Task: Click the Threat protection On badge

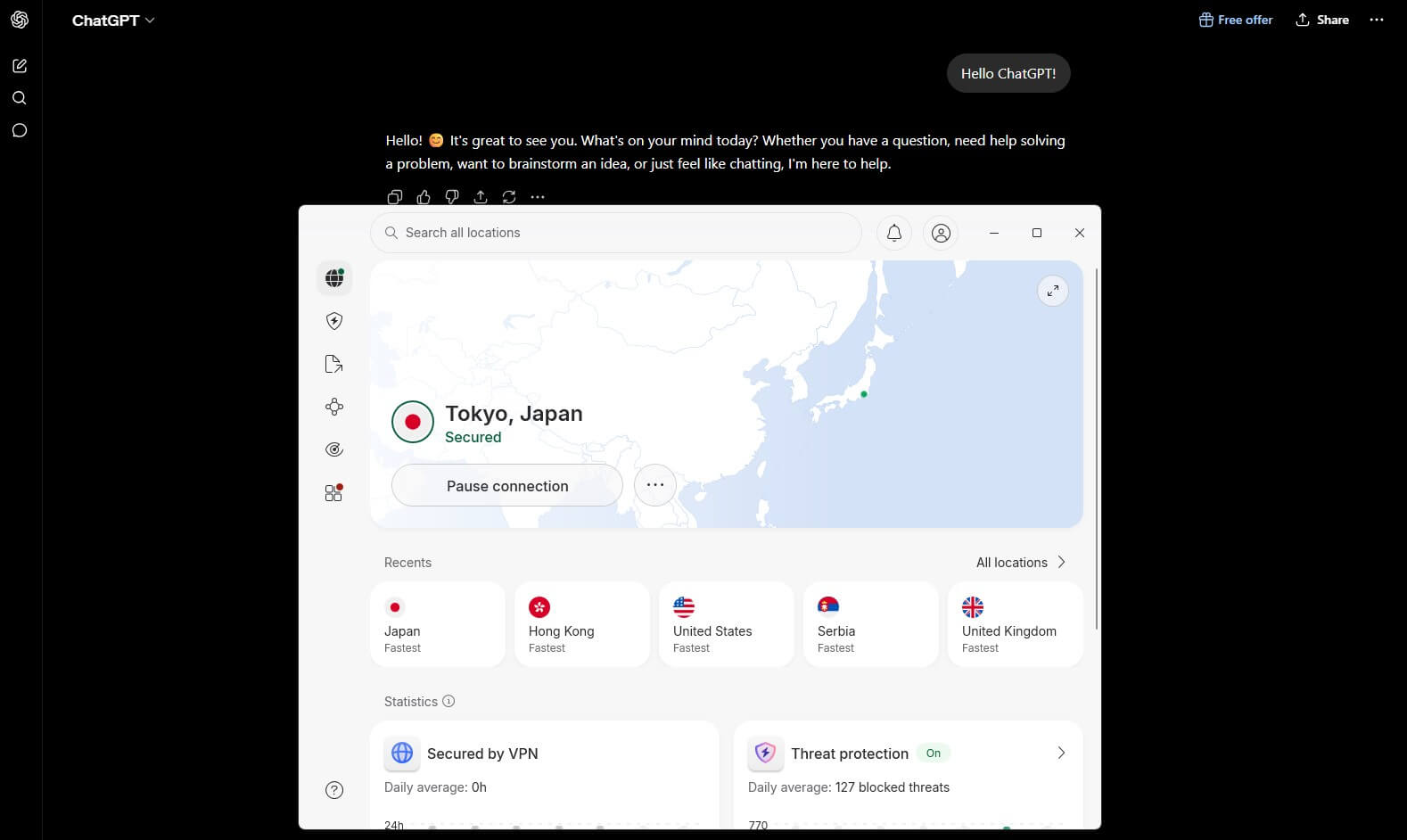Action: [x=934, y=754]
